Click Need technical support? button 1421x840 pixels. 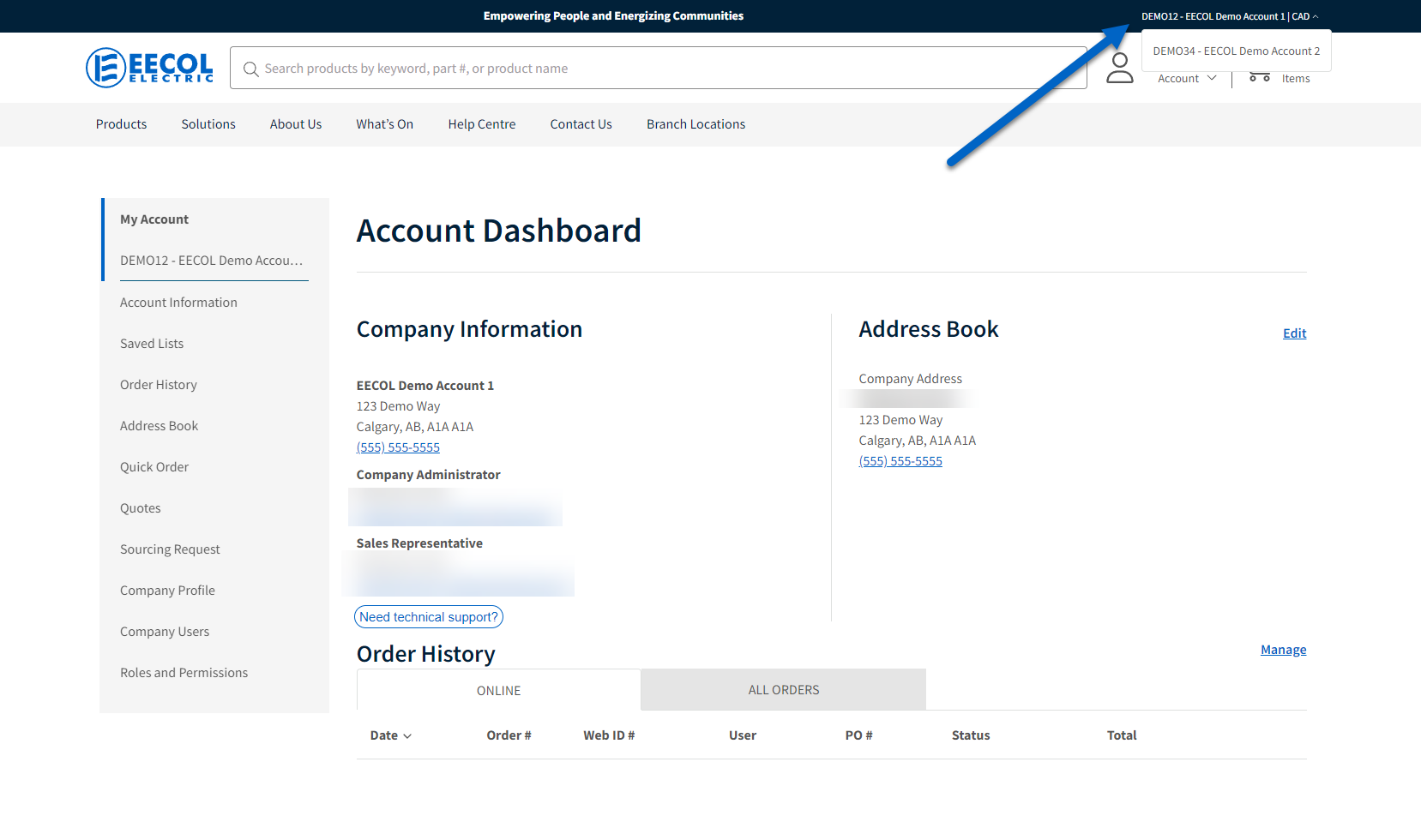[429, 617]
